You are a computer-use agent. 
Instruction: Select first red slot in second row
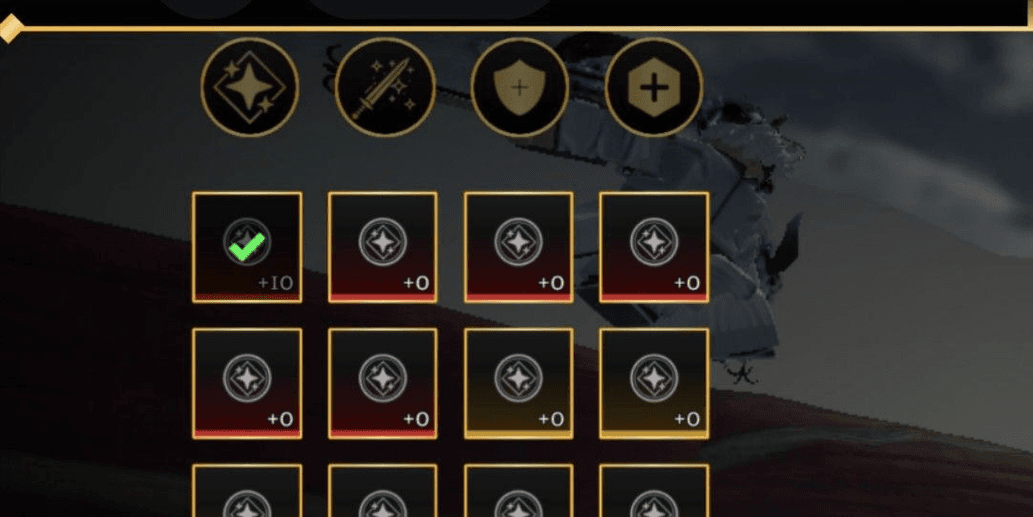pyautogui.click(x=247, y=383)
